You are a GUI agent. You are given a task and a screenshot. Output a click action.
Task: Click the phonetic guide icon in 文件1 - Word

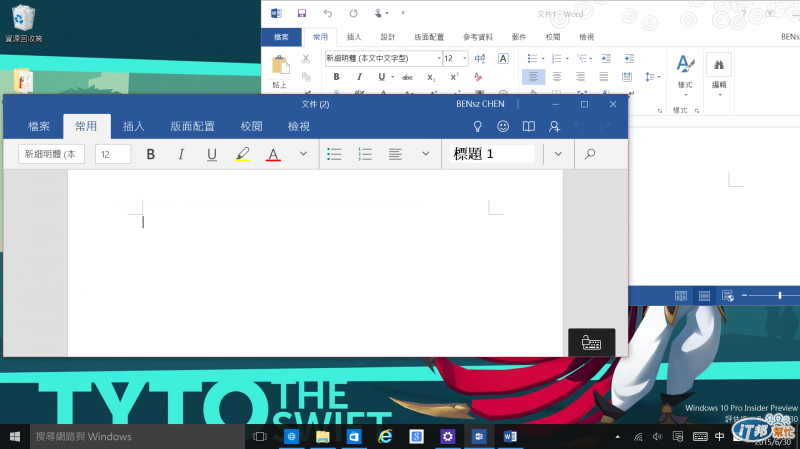click(x=480, y=59)
